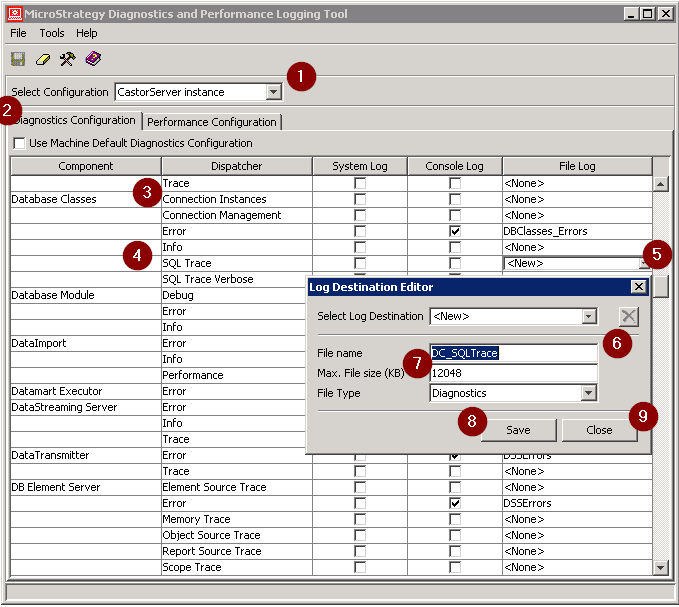The width and height of the screenshot is (679, 607).
Task: Click the save disk icon in toolbar
Action: coord(18,59)
